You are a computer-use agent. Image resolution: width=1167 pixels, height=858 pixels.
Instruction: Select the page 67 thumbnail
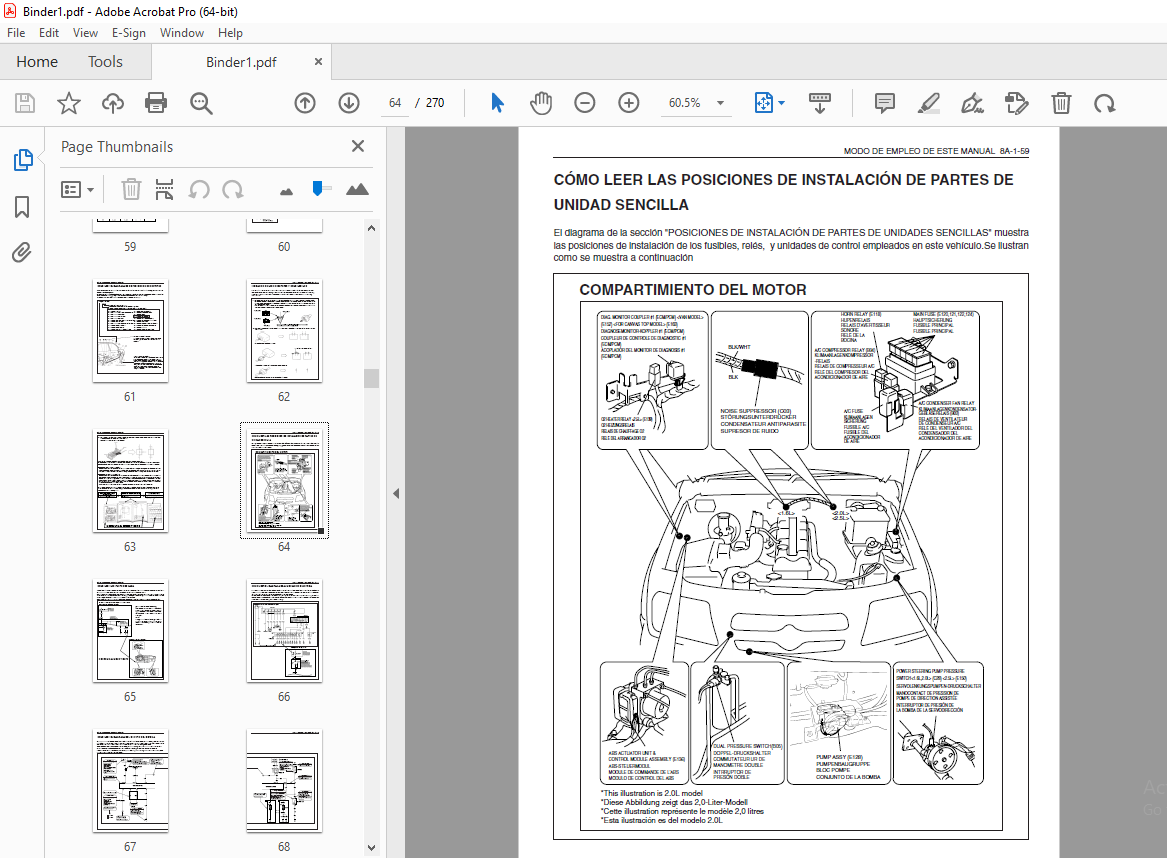tap(130, 781)
